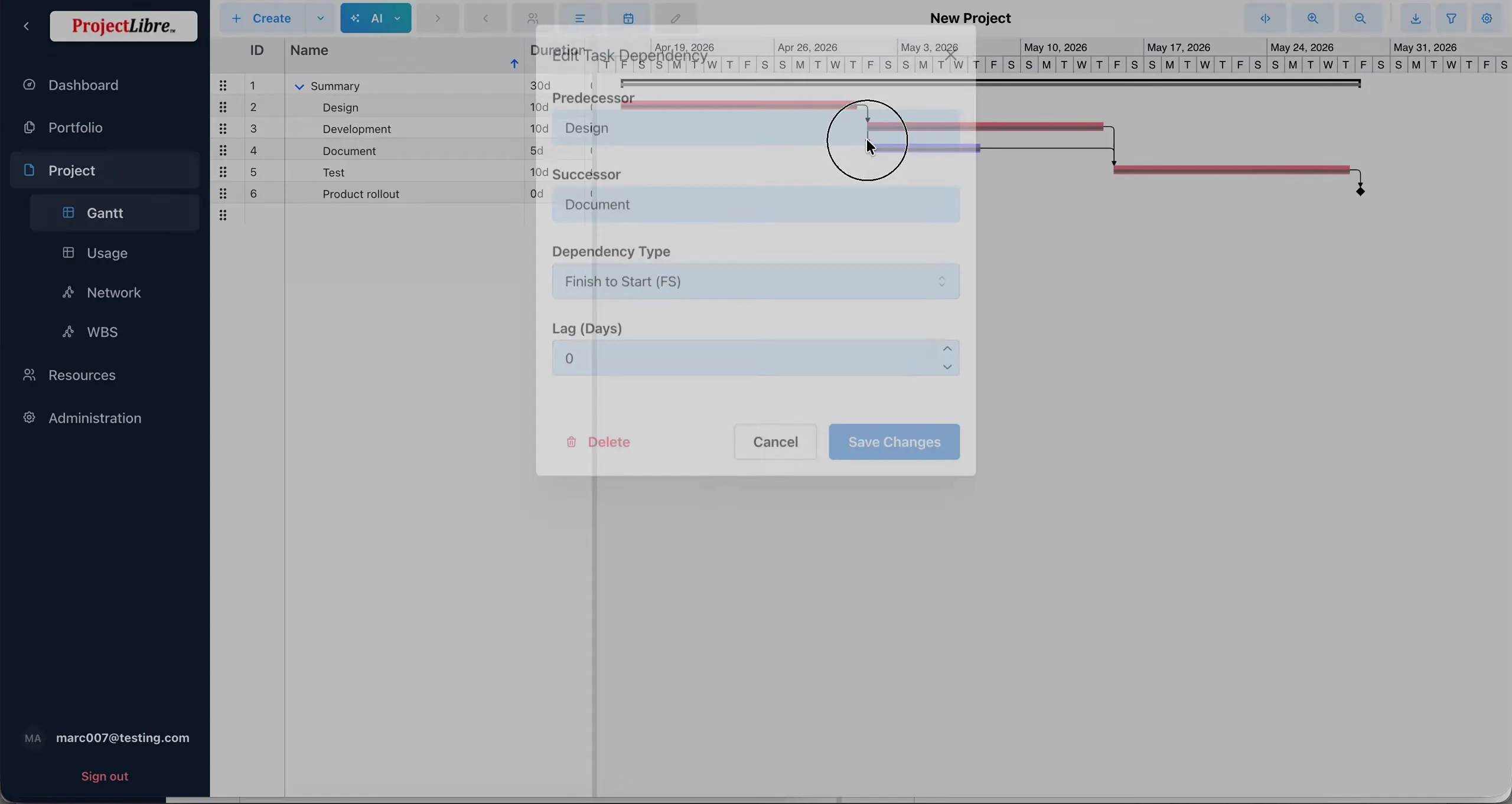Click the Create button
This screenshot has height=804, width=1512.
pos(262,18)
